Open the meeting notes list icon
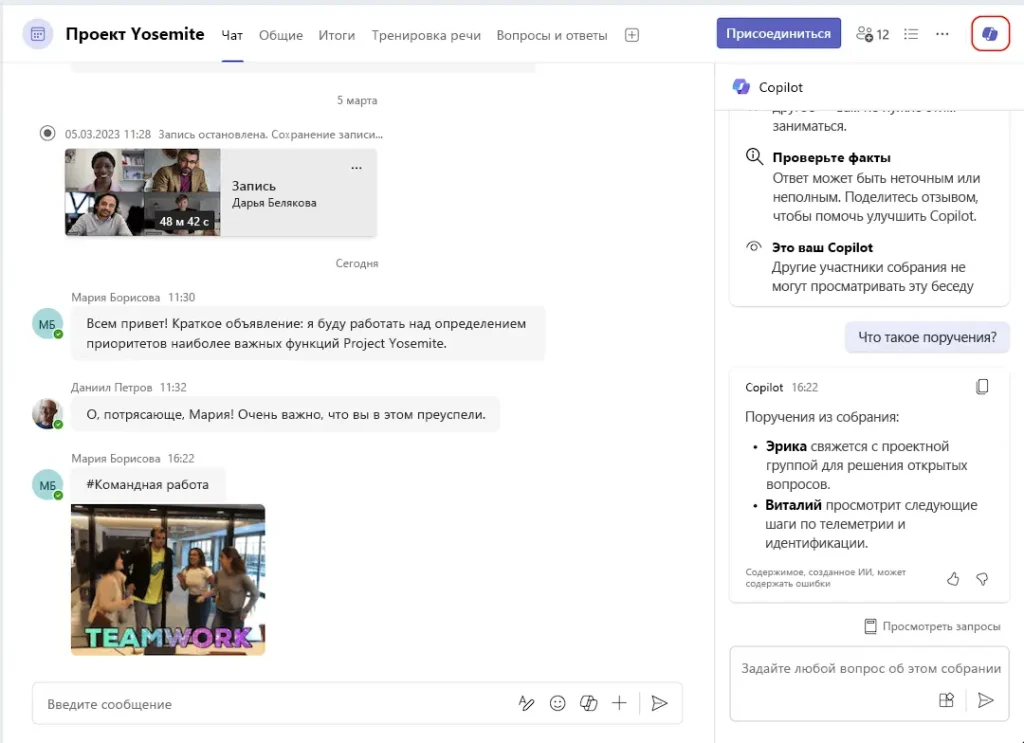 [911, 34]
